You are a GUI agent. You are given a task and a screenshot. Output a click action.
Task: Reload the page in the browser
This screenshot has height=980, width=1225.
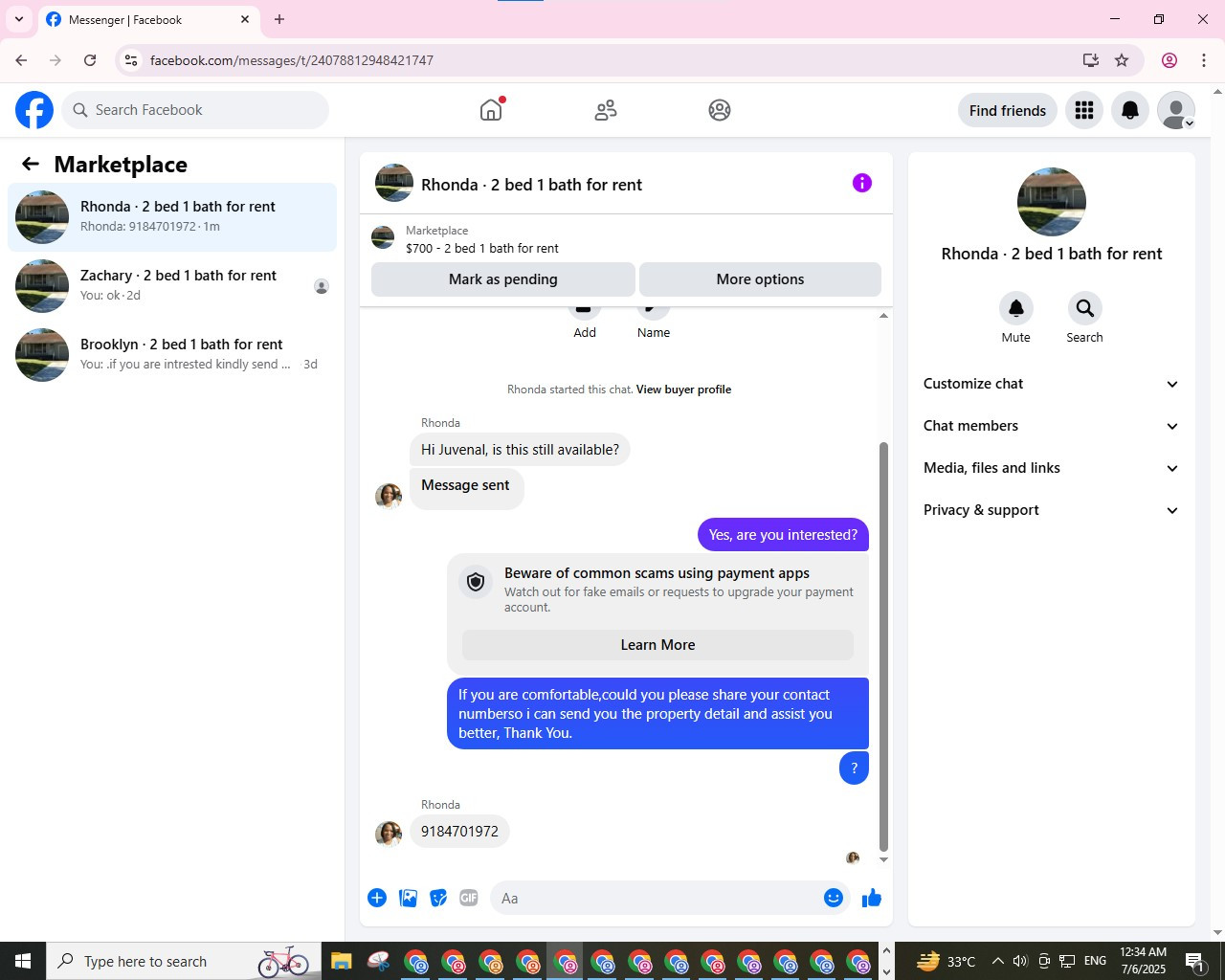tap(90, 60)
